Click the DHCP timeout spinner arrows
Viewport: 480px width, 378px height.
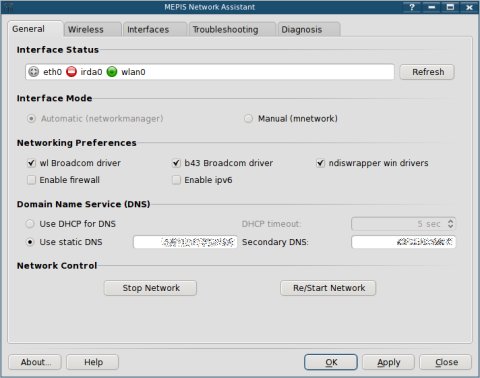click(x=450, y=224)
